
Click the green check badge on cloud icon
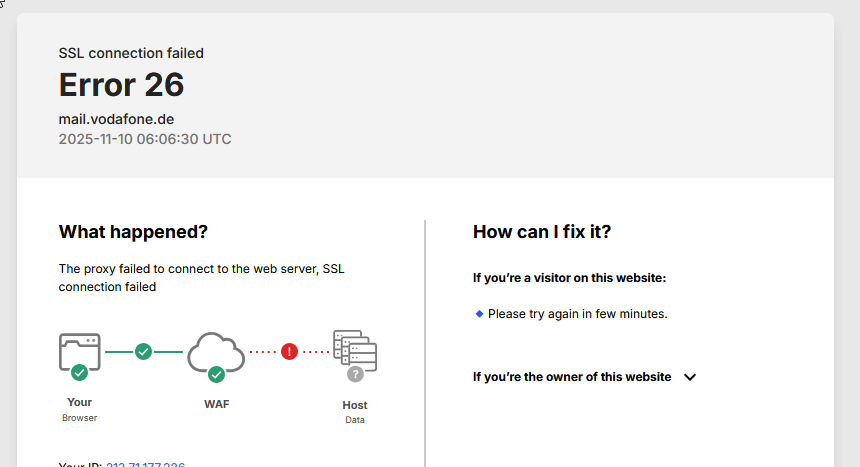(216, 374)
